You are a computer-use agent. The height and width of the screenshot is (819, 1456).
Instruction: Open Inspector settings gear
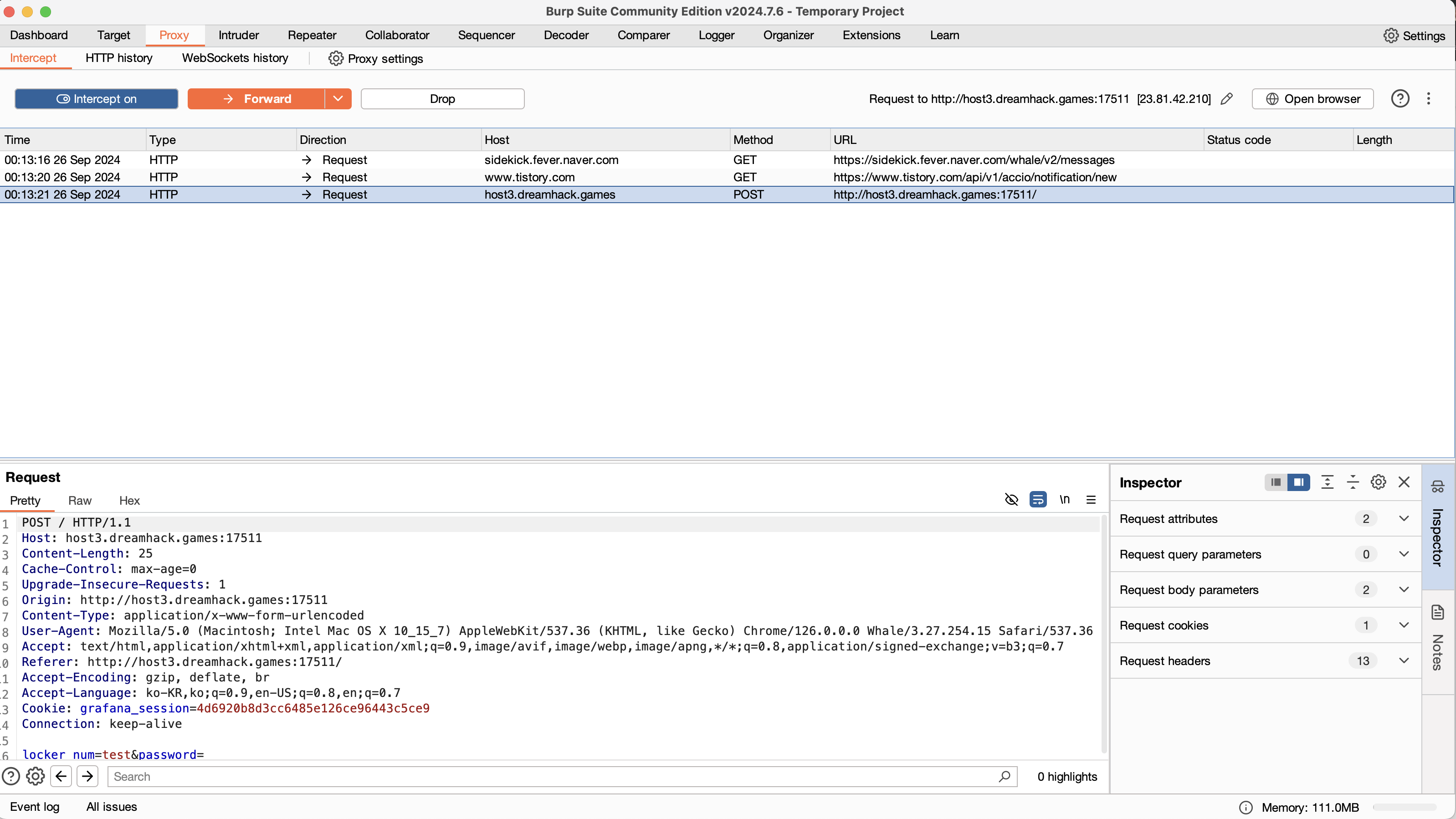(x=1378, y=482)
